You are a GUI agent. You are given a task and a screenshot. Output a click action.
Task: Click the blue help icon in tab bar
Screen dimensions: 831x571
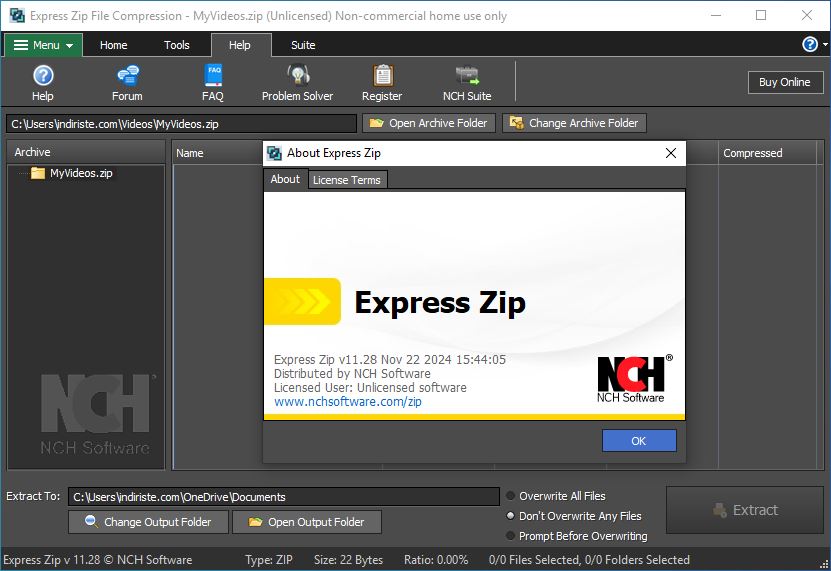(x=809, y=45)
